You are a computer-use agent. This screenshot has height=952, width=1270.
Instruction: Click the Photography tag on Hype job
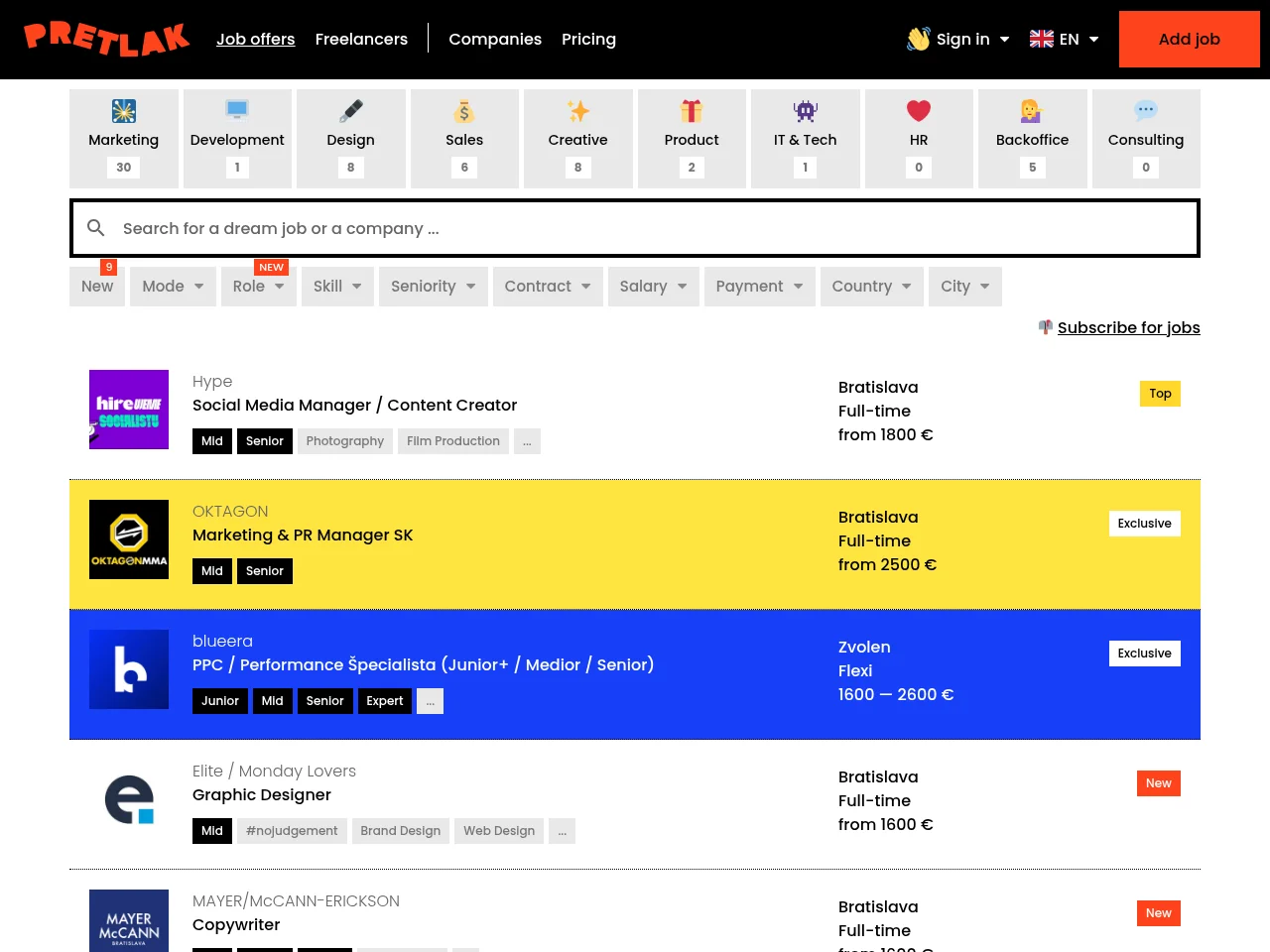click(345, 441)
